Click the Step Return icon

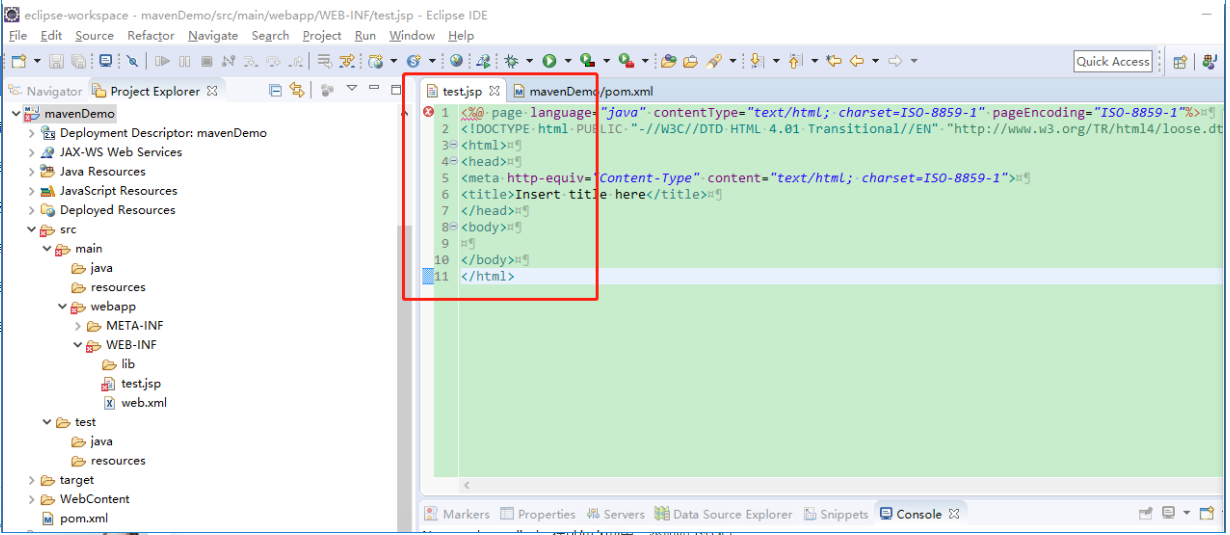296,61
